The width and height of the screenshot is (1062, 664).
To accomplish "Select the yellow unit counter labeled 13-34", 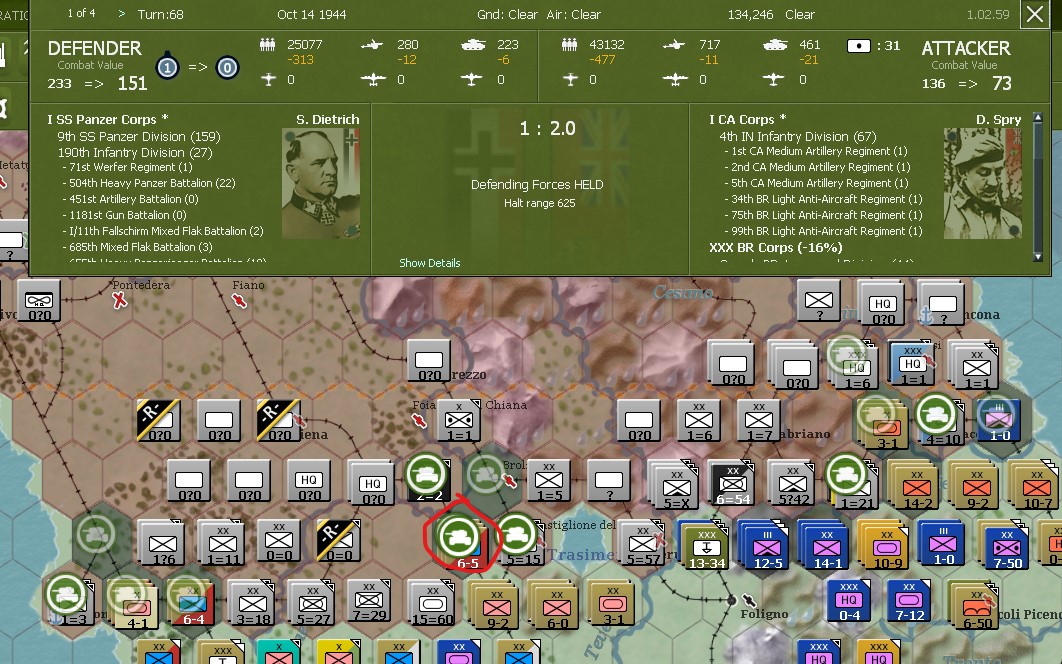I will click(x=707, y=546).
